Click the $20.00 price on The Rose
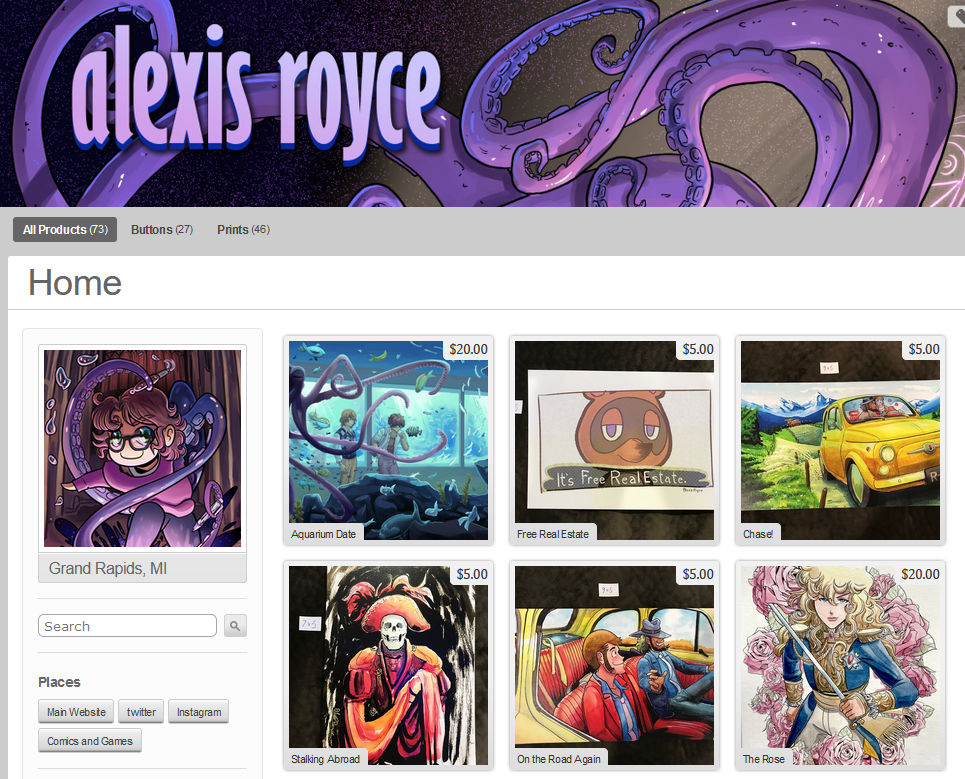The image size is (965, 779). (920, 575)
